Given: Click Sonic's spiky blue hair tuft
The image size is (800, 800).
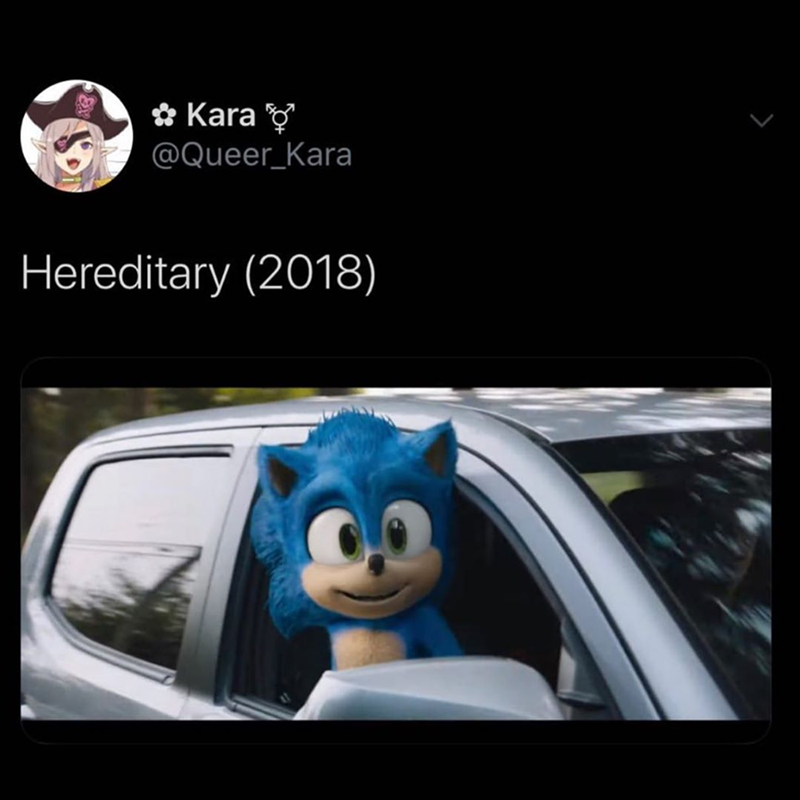Looking at the screenshot, I should pos(357,429).
